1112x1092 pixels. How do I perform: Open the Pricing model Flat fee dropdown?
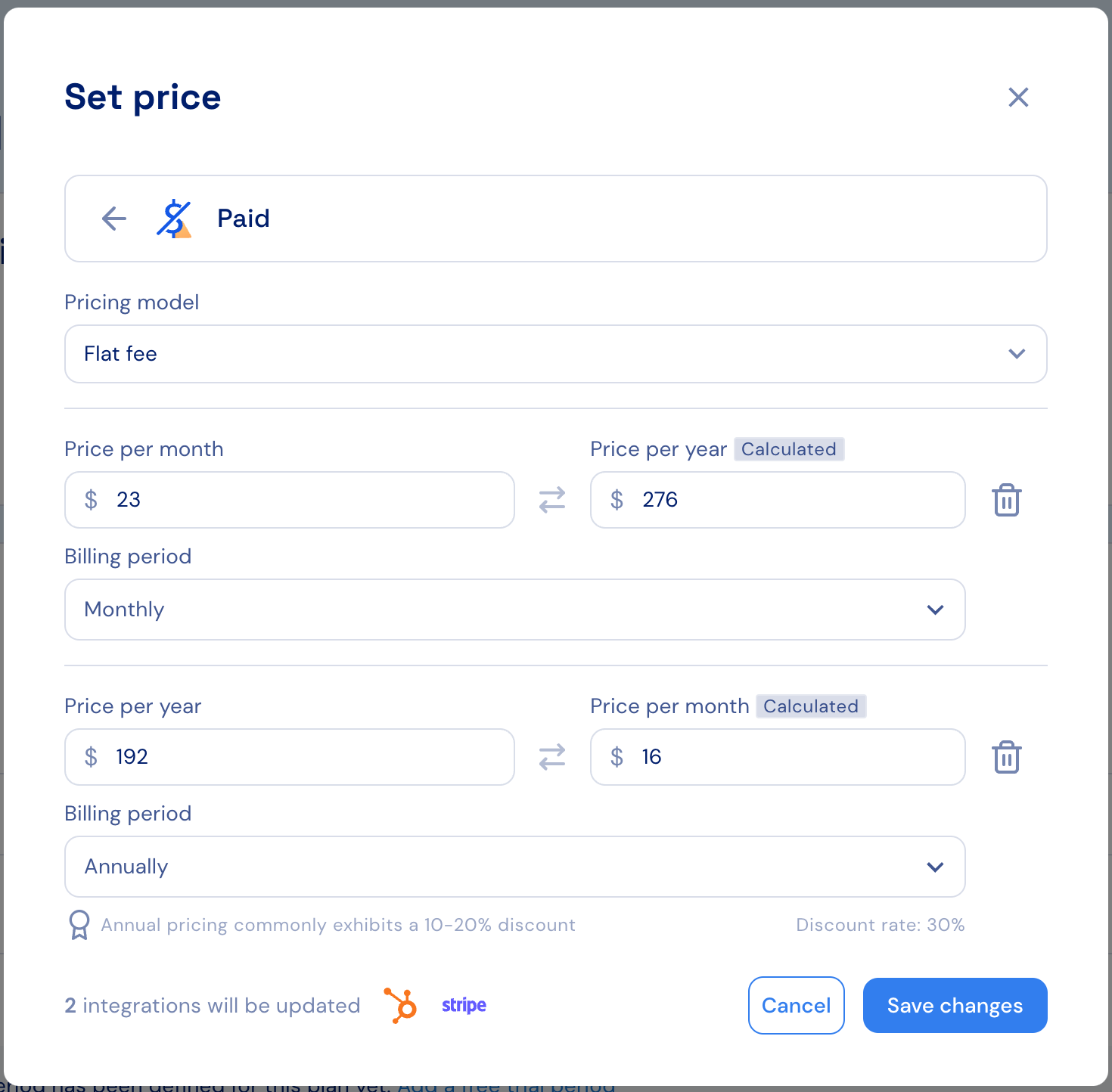coord(556,354)
